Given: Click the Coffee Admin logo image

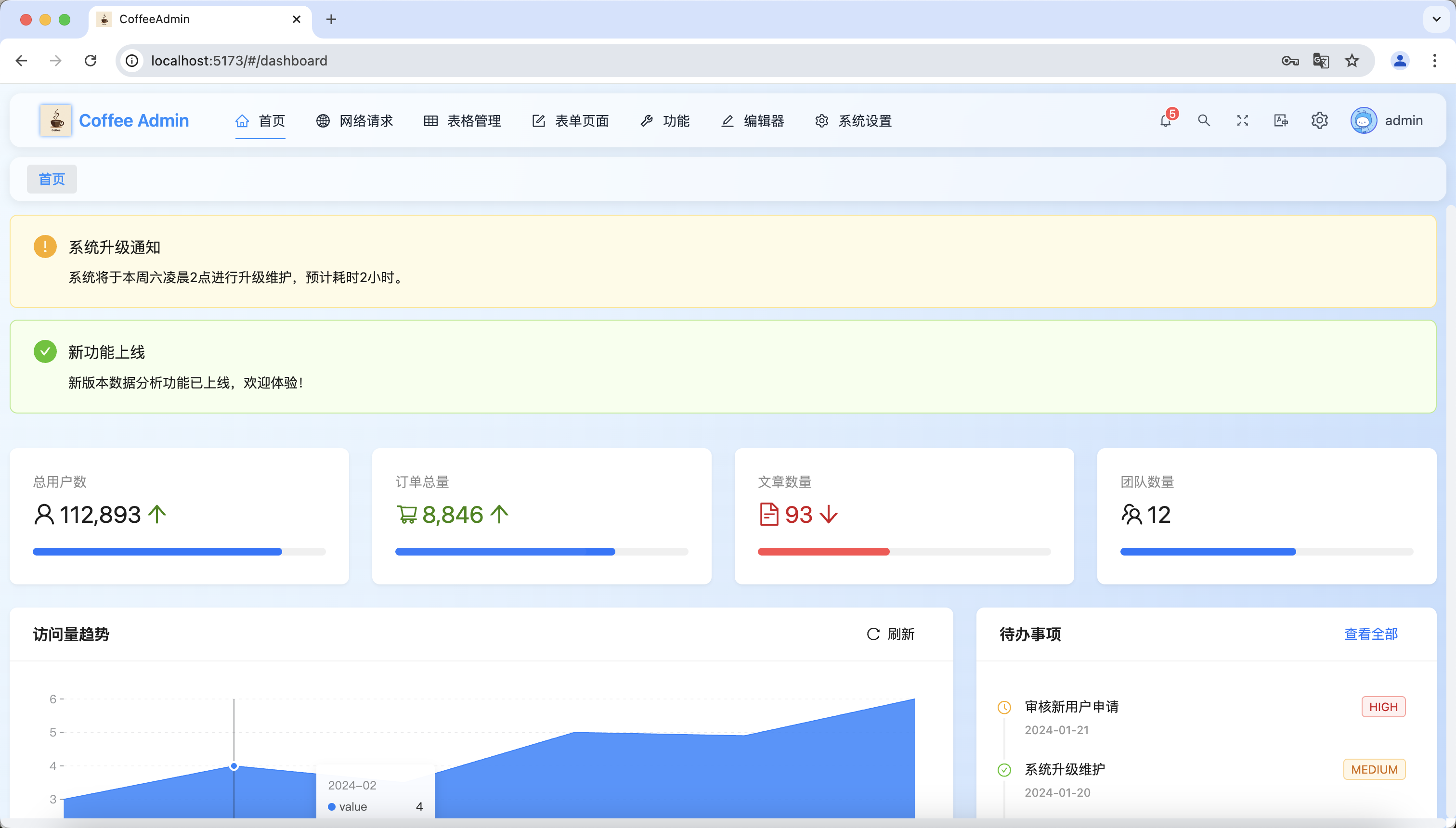Looking at the screenshot, I should coord(56,120).
